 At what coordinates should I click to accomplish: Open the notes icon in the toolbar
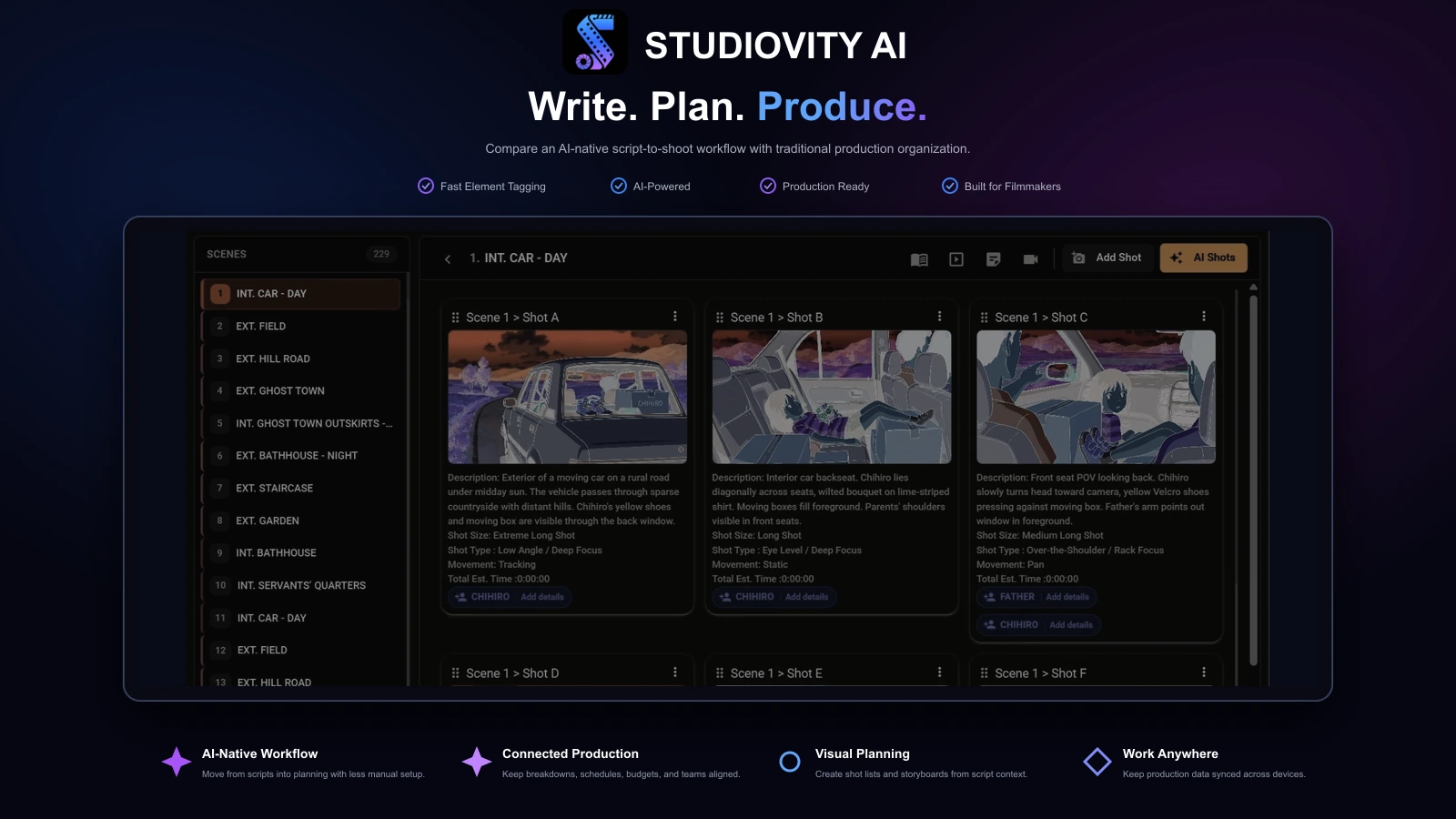pyautogui.click(x=994, y=259)
